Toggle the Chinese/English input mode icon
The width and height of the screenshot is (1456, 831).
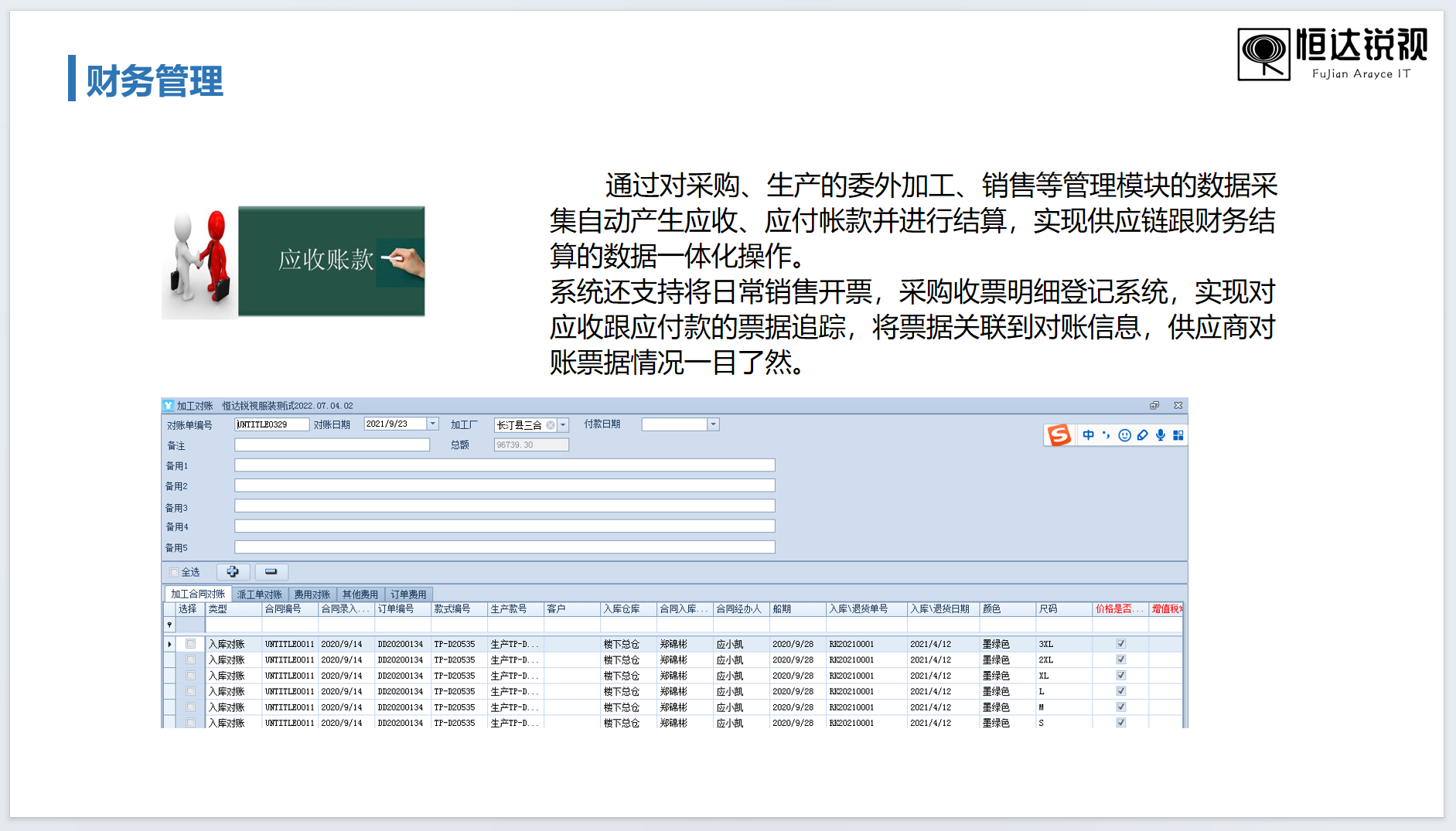tap(1088, 435)
